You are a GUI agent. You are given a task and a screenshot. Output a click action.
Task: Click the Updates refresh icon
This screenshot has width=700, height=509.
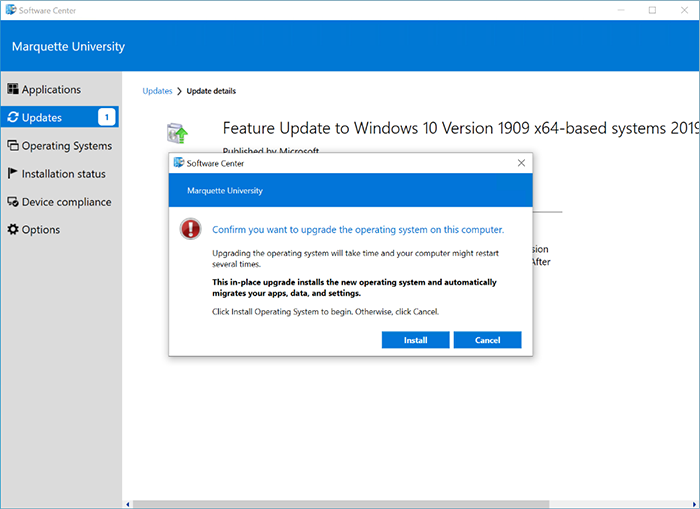(13, 118)
